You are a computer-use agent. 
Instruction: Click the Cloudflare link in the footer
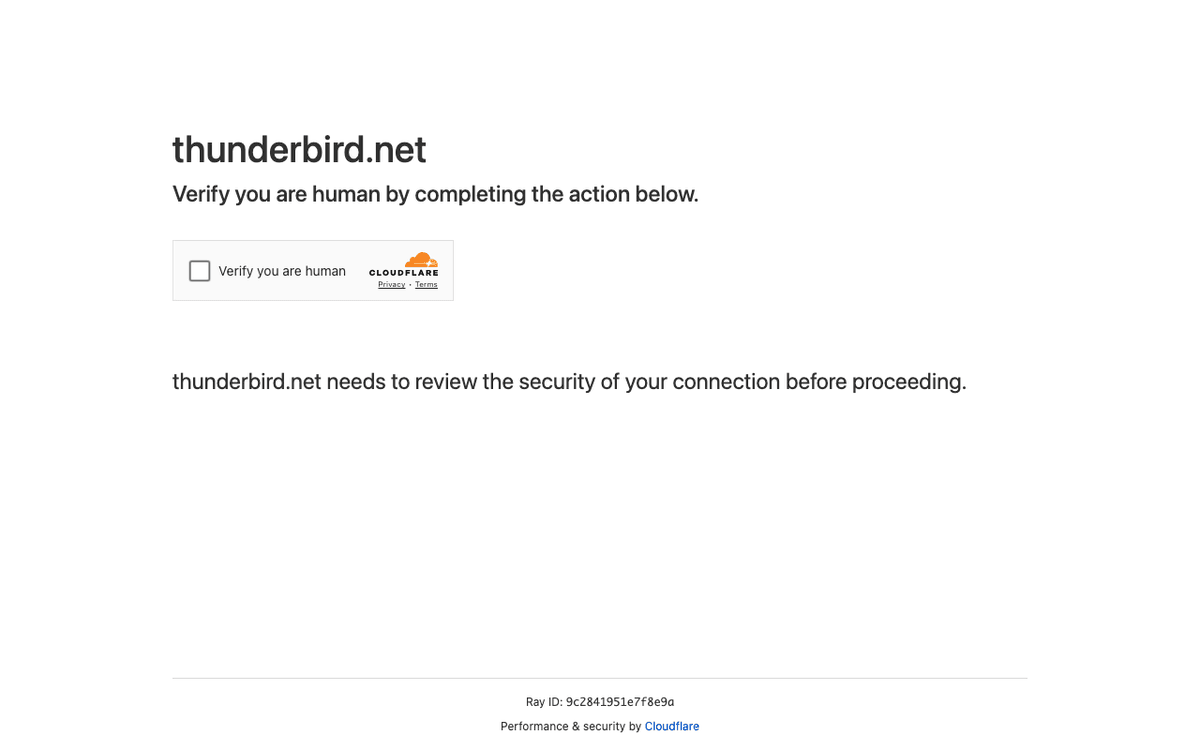671,726
